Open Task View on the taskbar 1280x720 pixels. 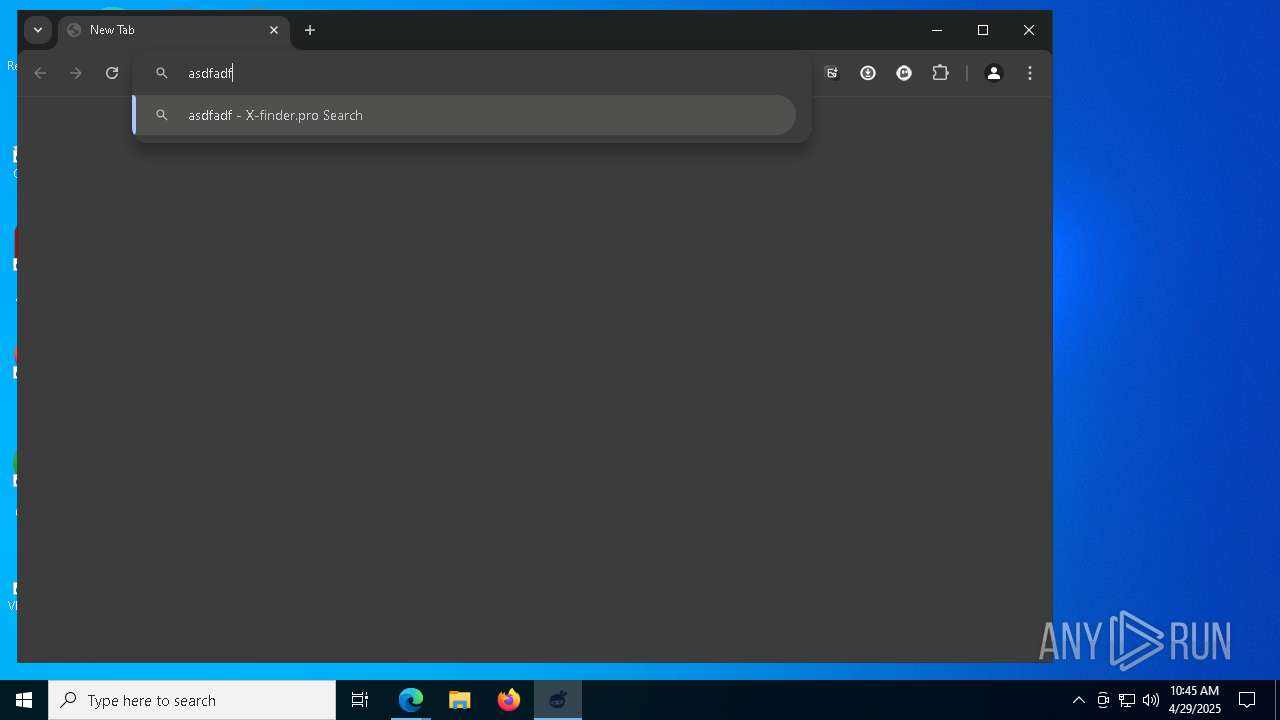[360, 700]
